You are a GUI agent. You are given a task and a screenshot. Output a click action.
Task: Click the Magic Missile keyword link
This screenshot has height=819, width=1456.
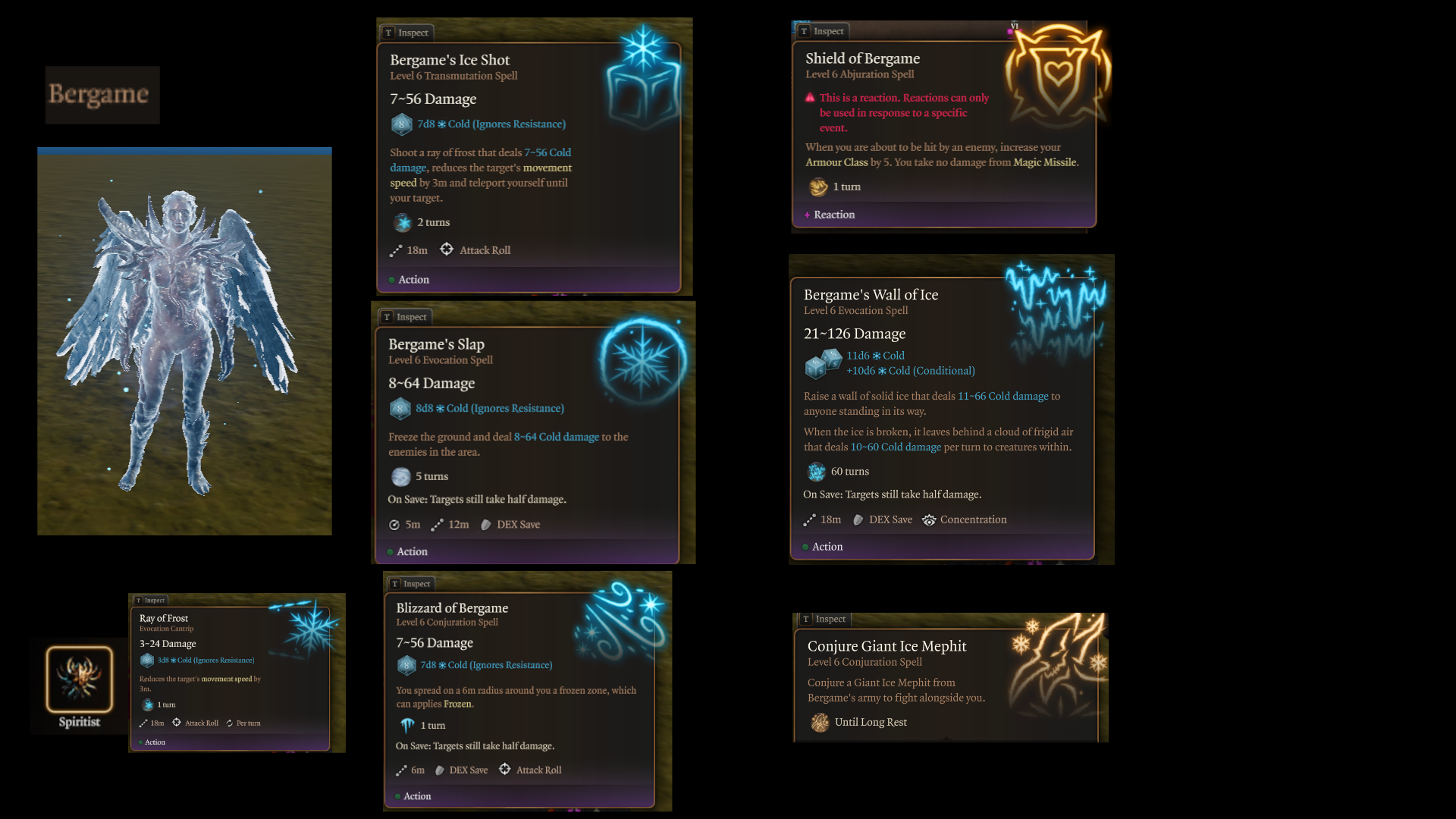pos(1044,162)
